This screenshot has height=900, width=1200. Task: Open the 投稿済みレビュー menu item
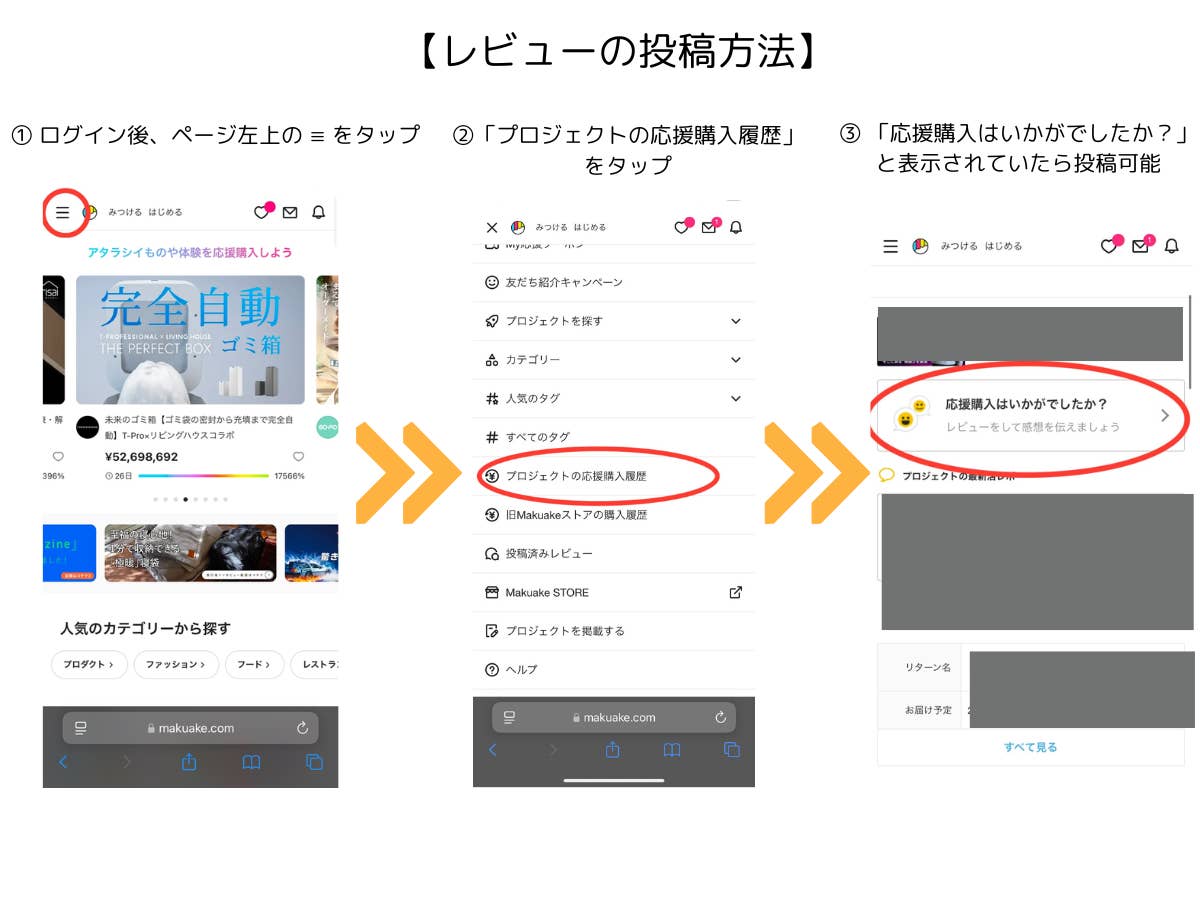click(549, 553)
